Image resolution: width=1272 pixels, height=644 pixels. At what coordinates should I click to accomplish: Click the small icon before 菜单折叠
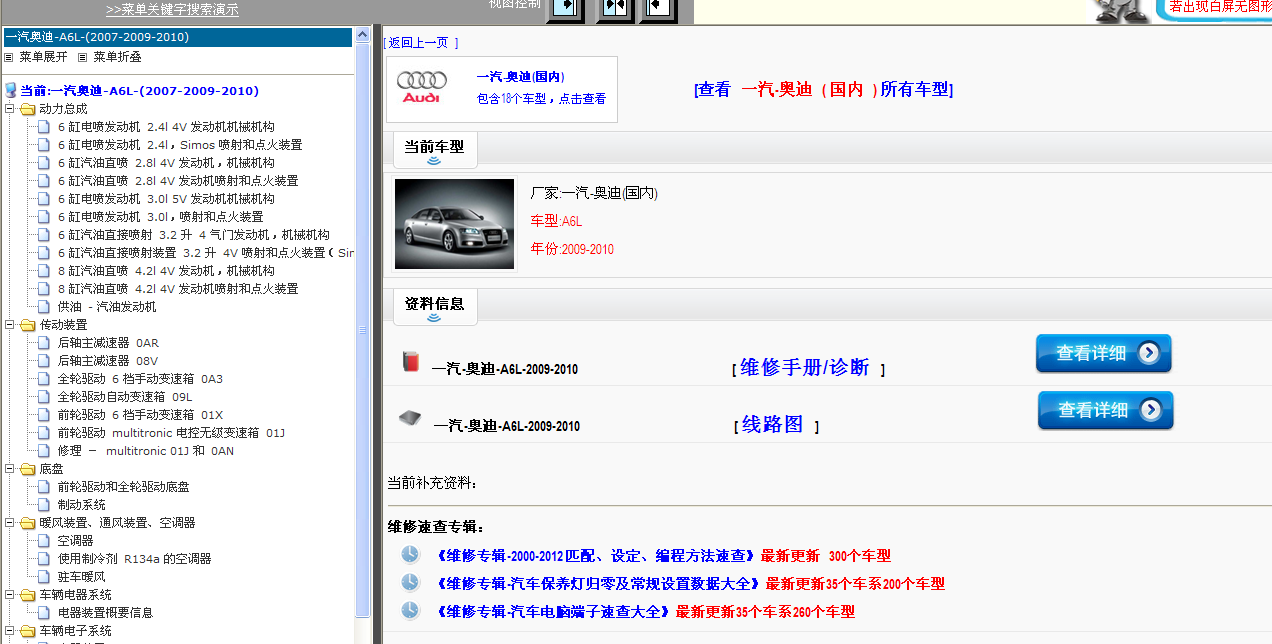click(x=83, y=57)
